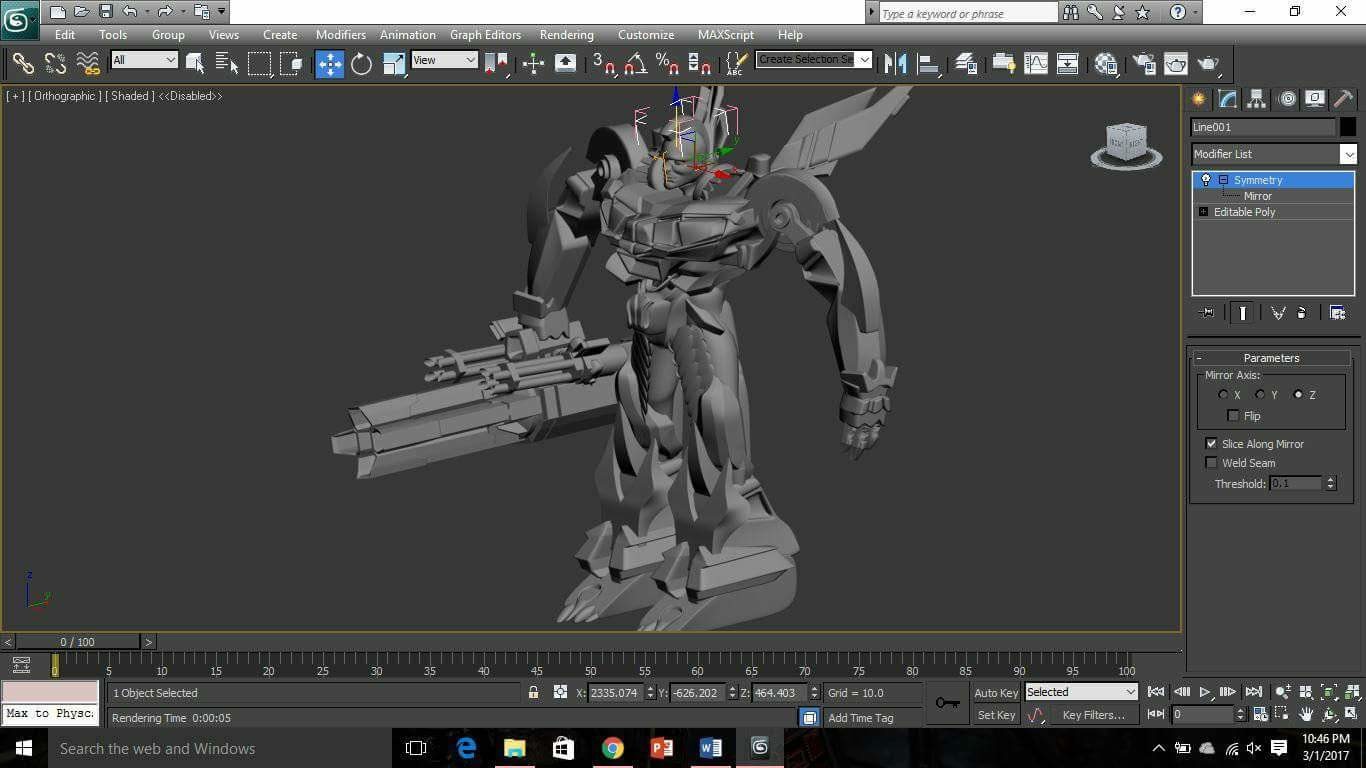The image size is (1366, 768).
Task: Open Render Setup from the main toolbar
Action: [x=1145, y=63]
